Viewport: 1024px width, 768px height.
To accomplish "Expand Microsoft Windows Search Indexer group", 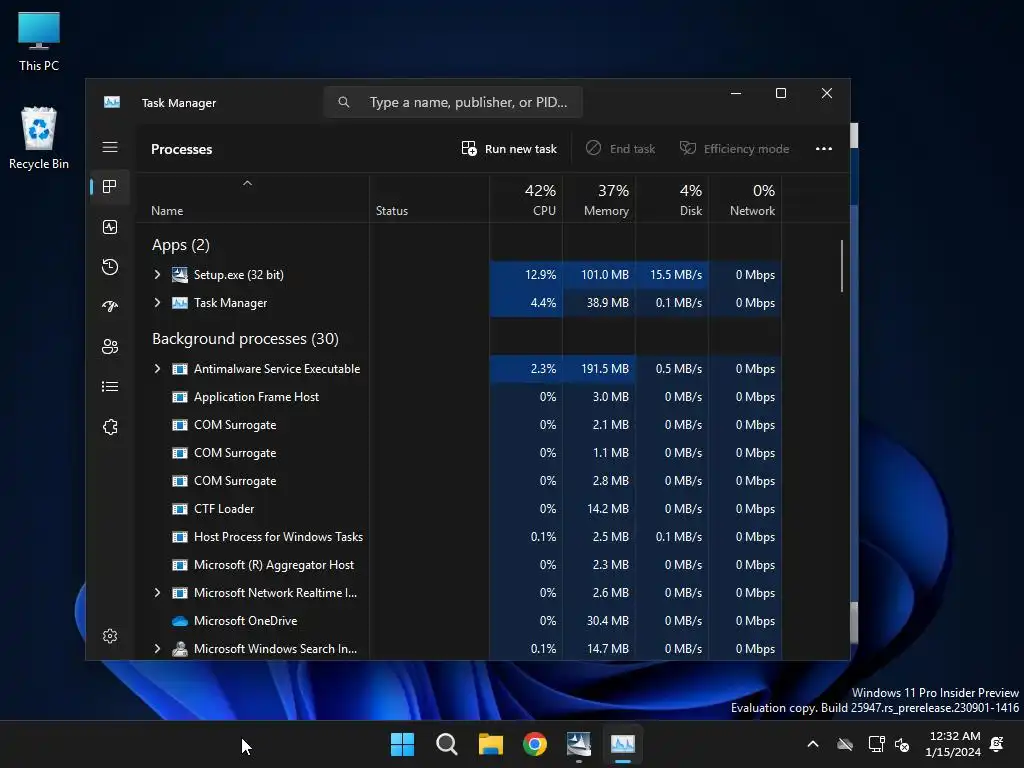I will [157, 649].
